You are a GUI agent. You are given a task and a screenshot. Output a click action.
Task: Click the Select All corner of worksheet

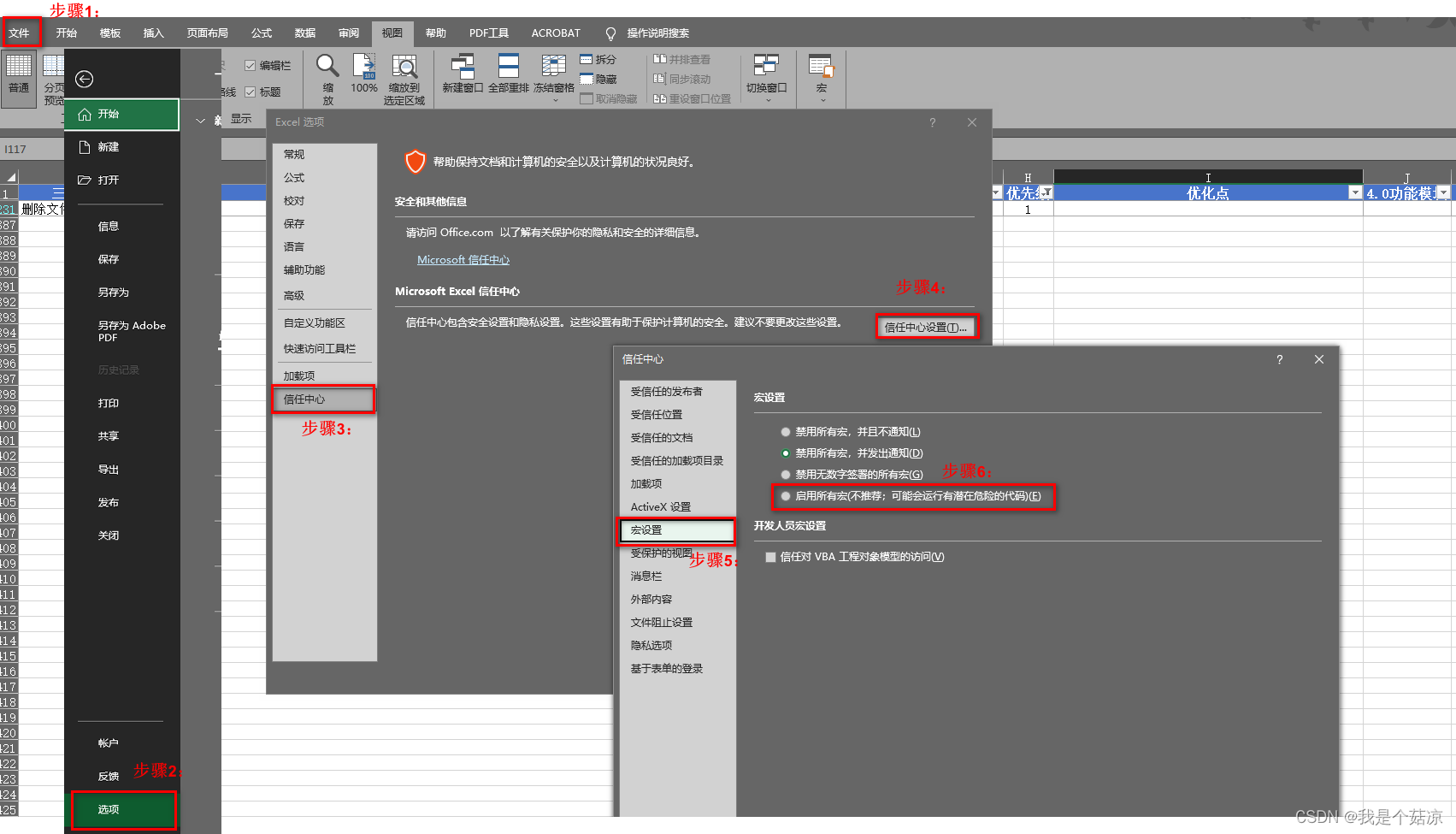coord(10,177)
